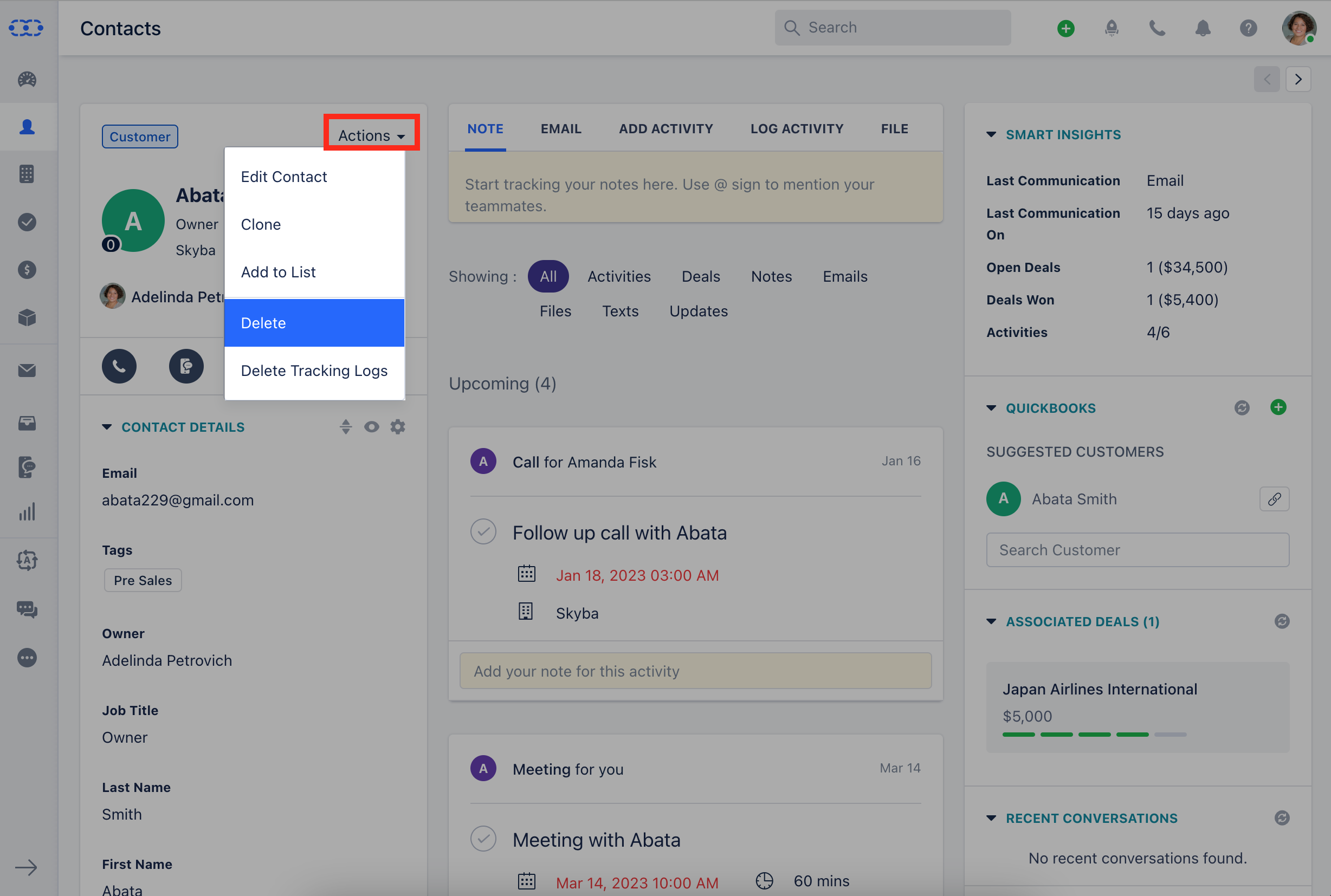Open the dashboard gauge icon in sidebar
Viewport: 1331px width, 896px height.
27,79
